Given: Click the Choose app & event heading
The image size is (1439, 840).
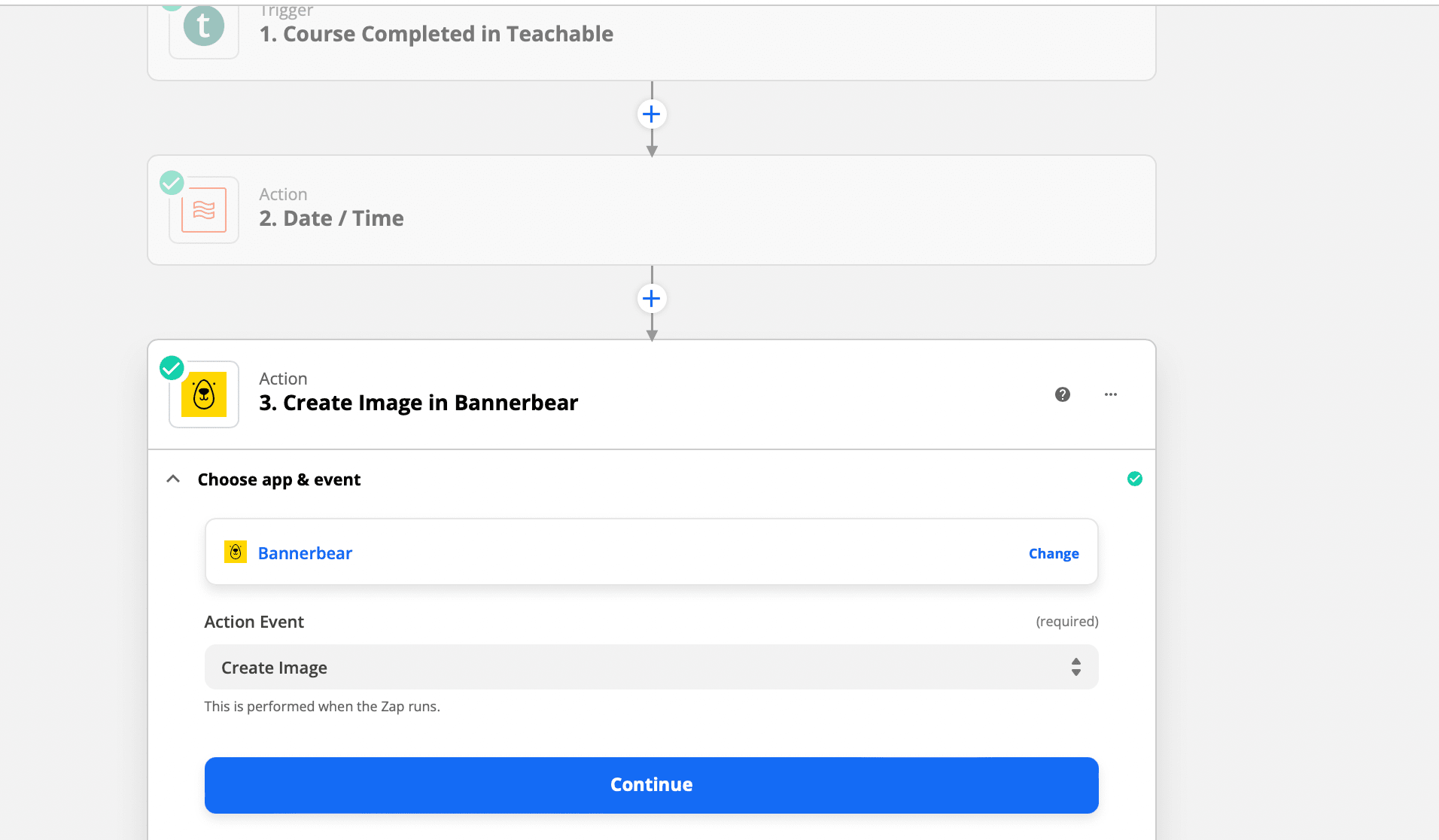Looking at the screenshot, I should (278, 479).
